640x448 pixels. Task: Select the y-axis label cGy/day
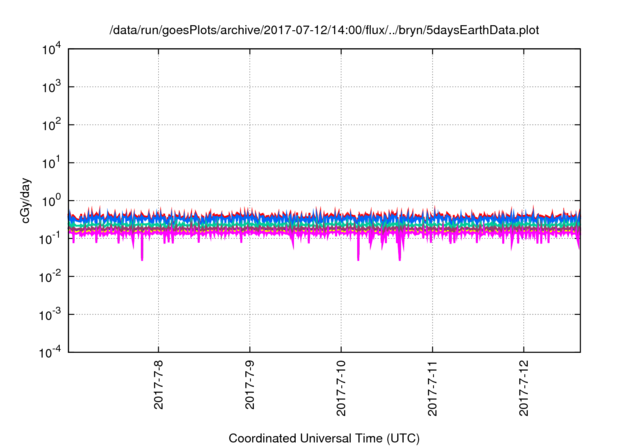coord(25,200)
